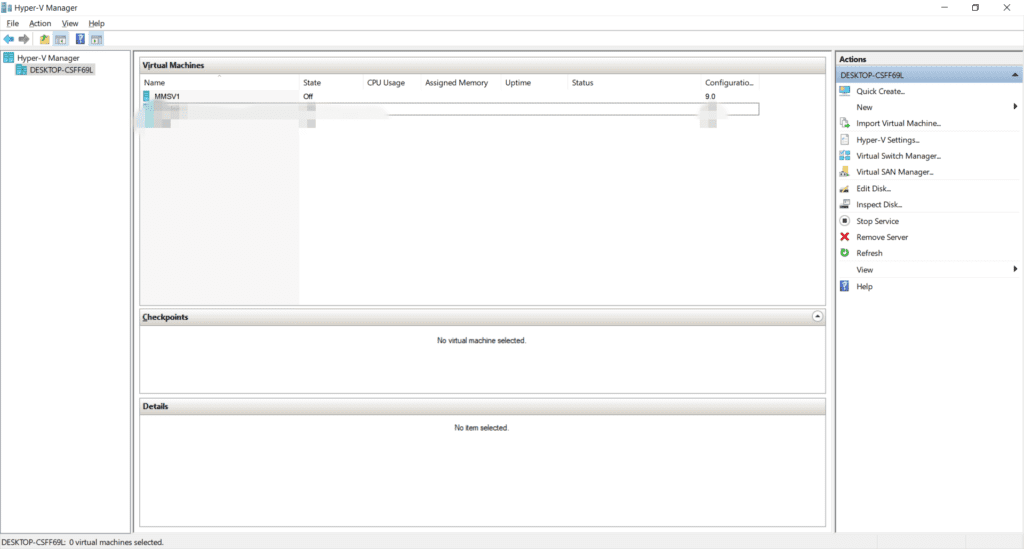Screen dimensions: 1024x549
Task: Click Quick Create in the Actions pane
Action: coord(880,91)
